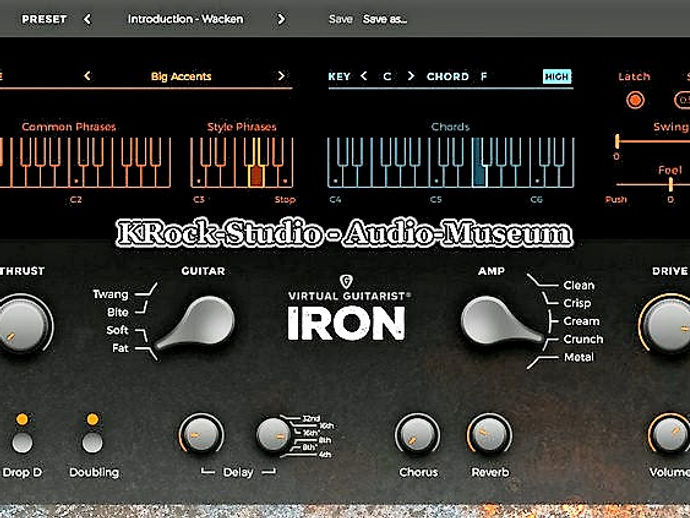Select previous style before Big Accents
This screenshot has width=690, height=518.
(x=87, y=76)
